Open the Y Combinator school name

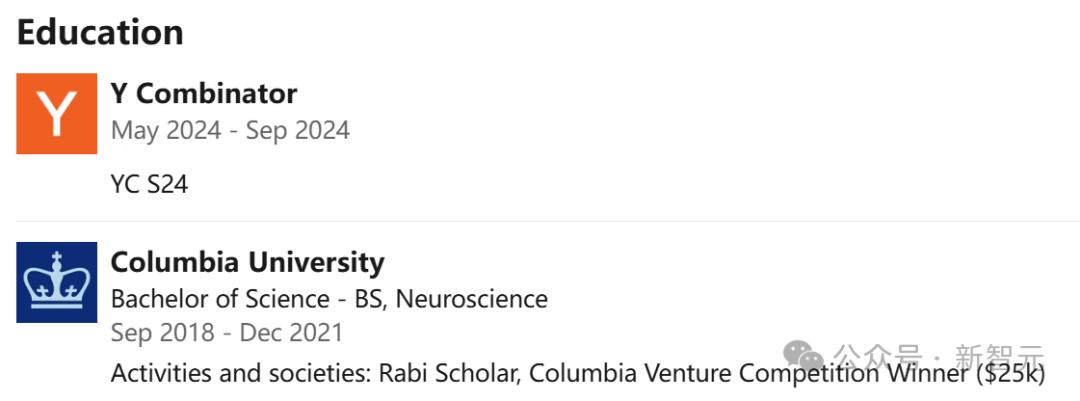(203, 94)
